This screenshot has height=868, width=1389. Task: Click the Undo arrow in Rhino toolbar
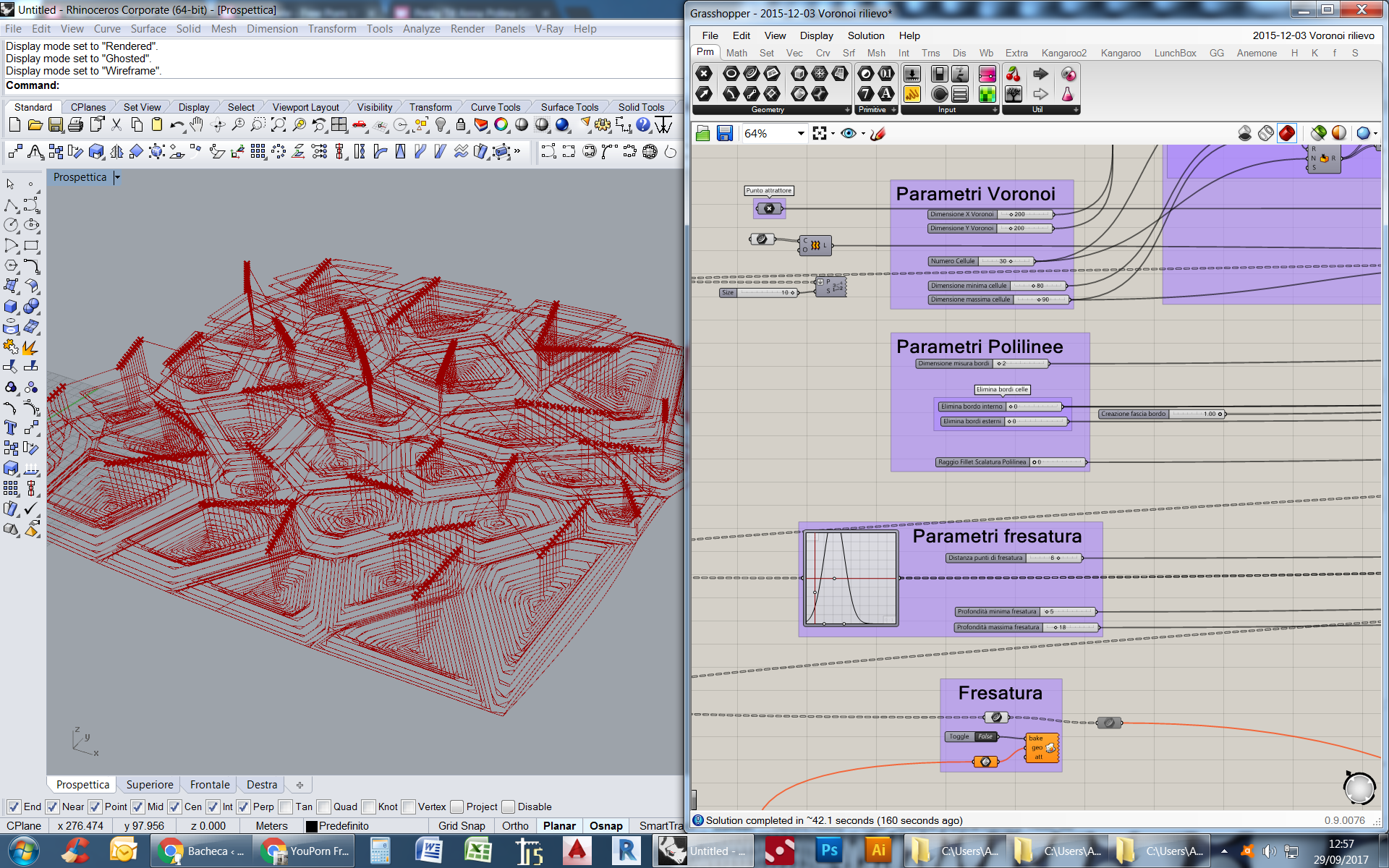point(177,125)
